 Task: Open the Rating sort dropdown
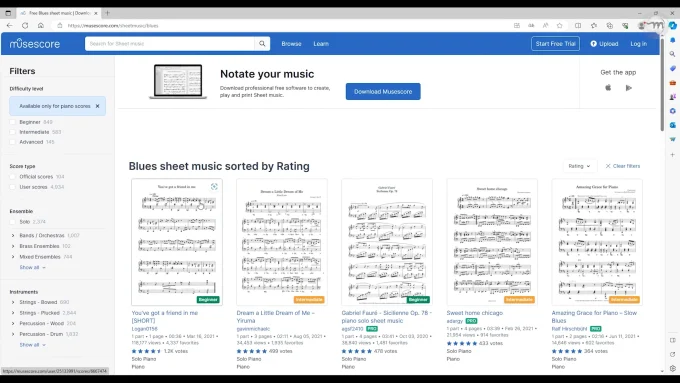click(x=579, y=166)
